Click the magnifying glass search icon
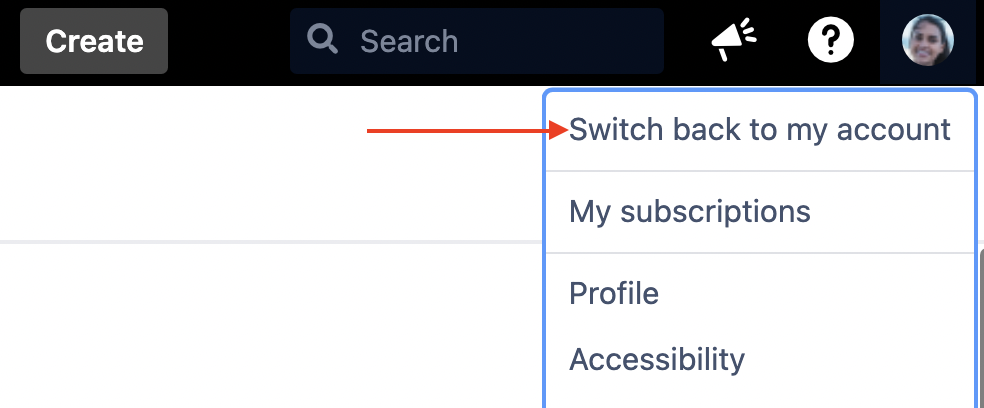The image size is (984, 408). (323, 40)
